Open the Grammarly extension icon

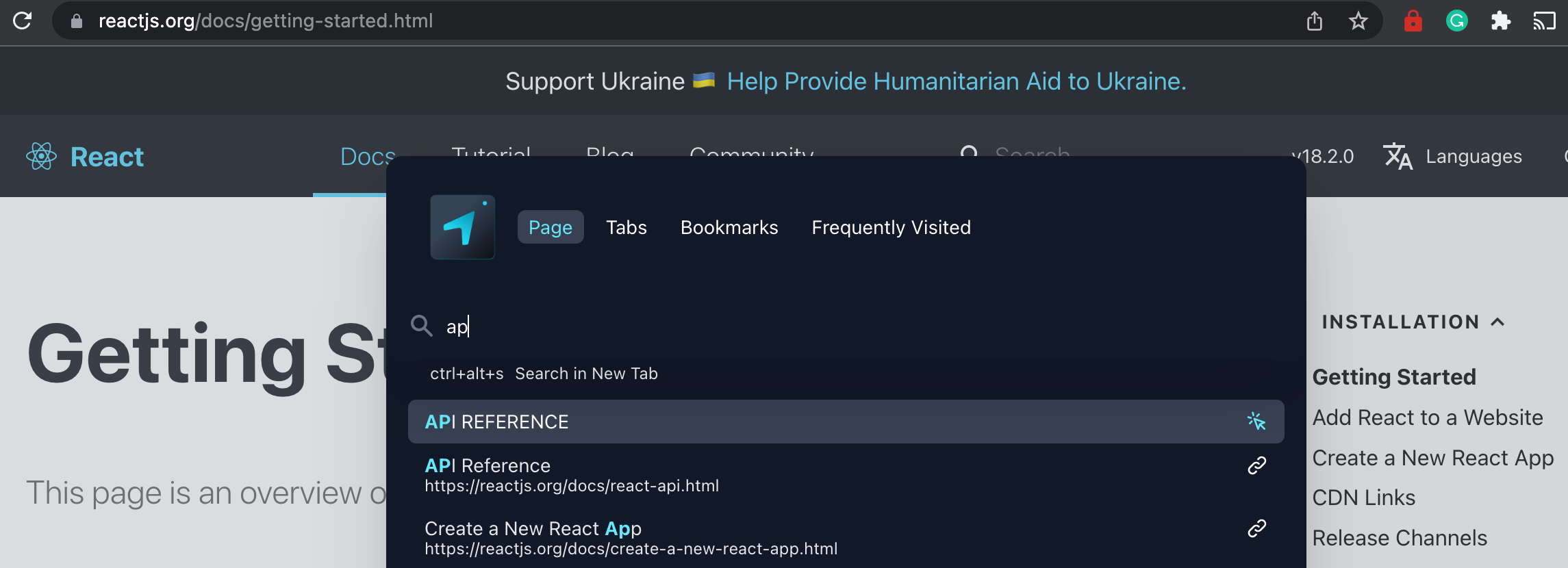(x=1456, y=21)
